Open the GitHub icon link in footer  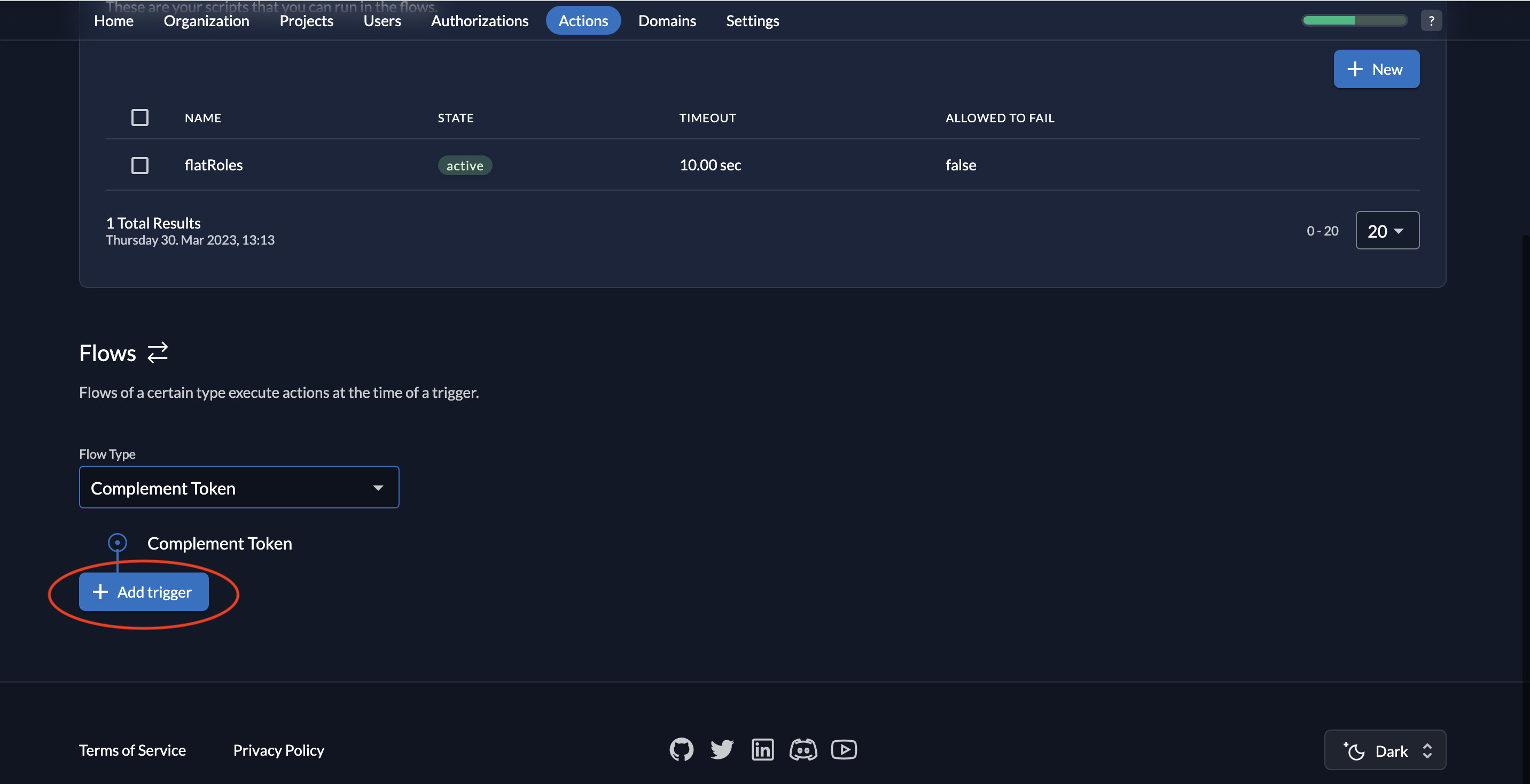(x=681, y=749)
